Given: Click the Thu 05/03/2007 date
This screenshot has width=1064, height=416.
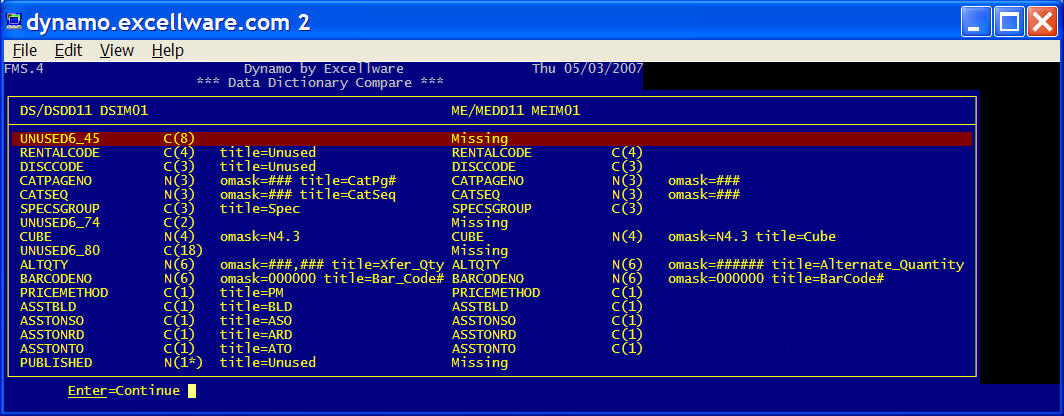Looking at the screenshot, I should click(588, 69).
